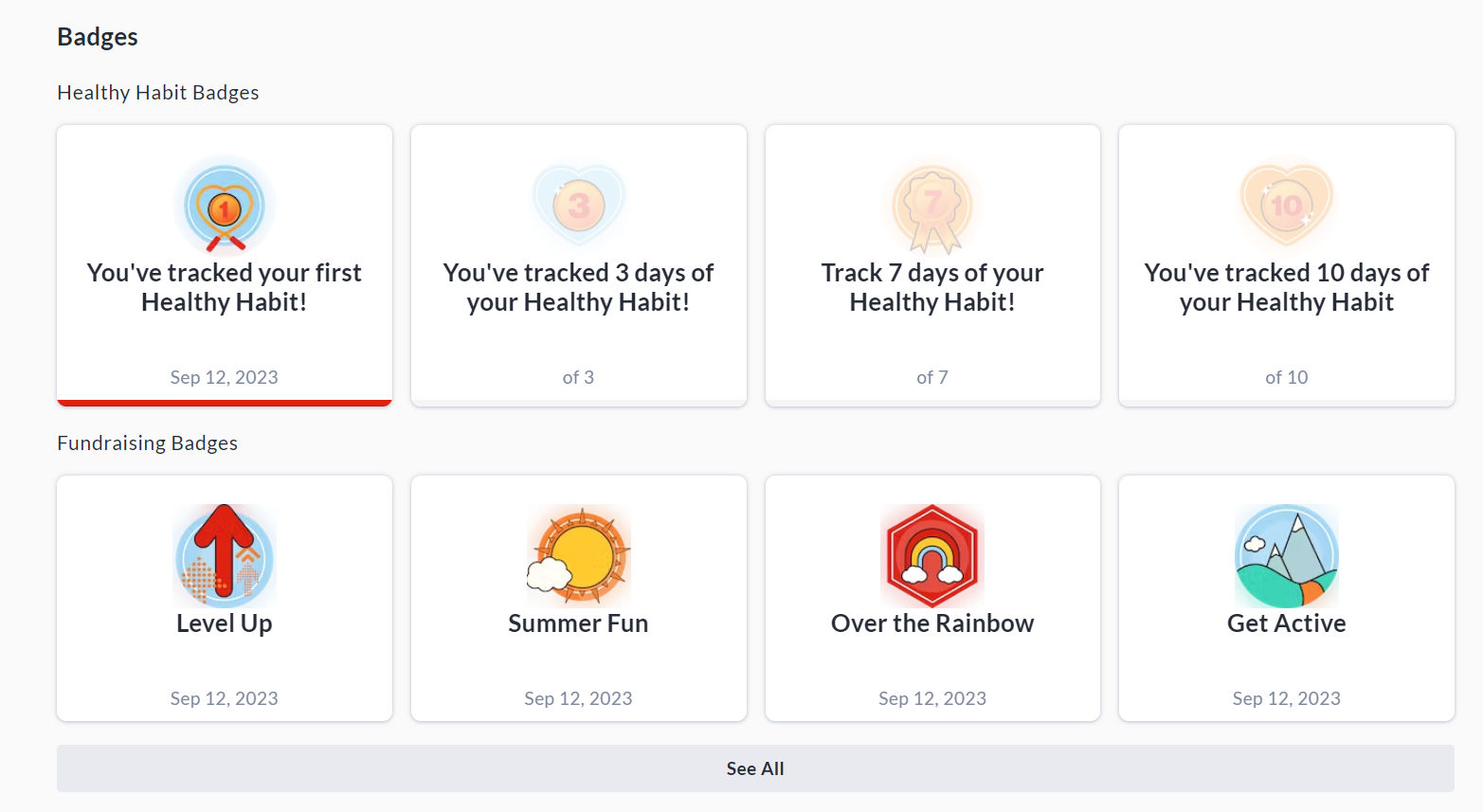Click "Track 7 days of your Healthy Habit!" text
Screen dimensions: 1483x812
[x=932, y=287]
